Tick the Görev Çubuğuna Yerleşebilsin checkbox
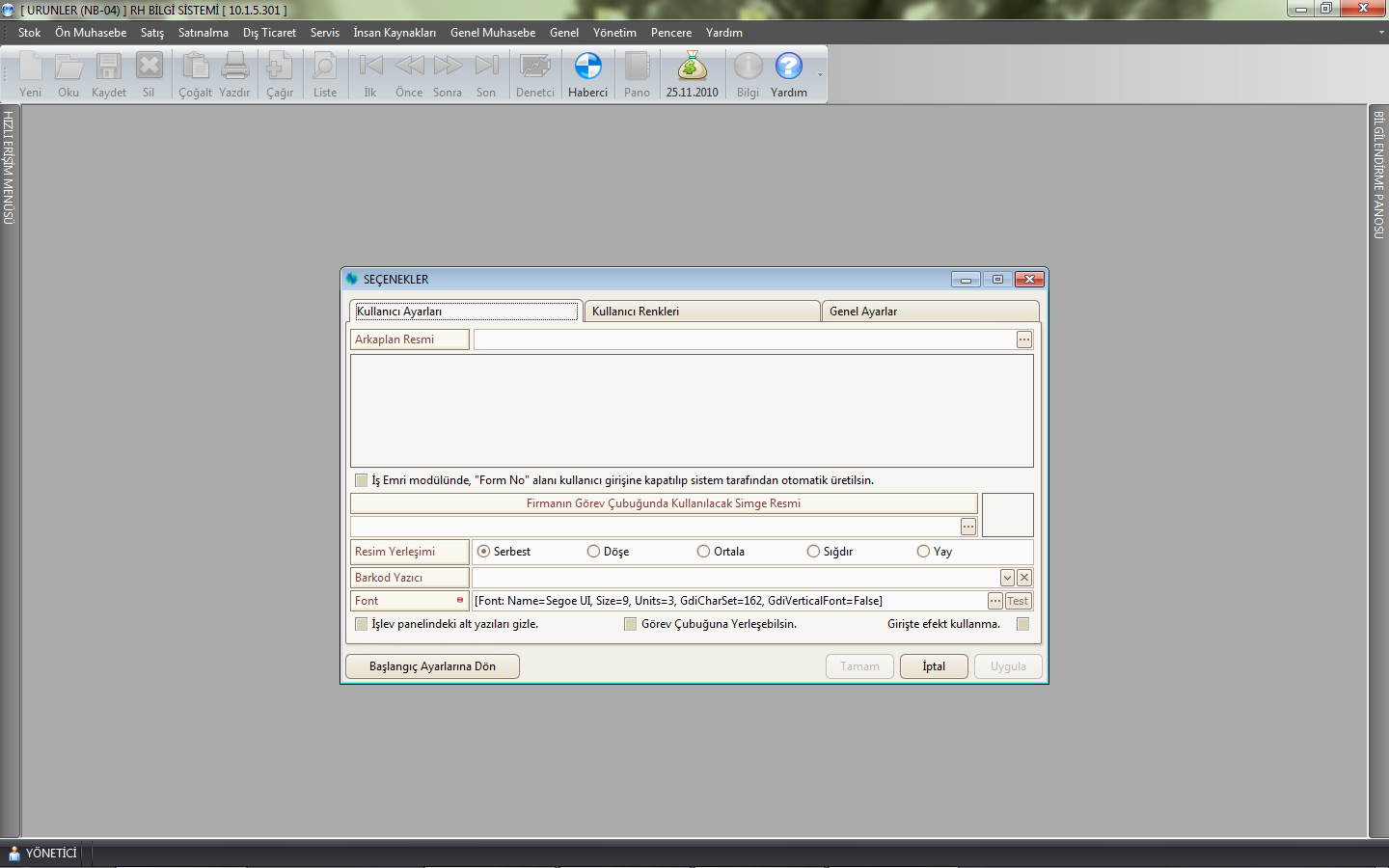This screenshot has height=868, width=1389. point(631,624)
